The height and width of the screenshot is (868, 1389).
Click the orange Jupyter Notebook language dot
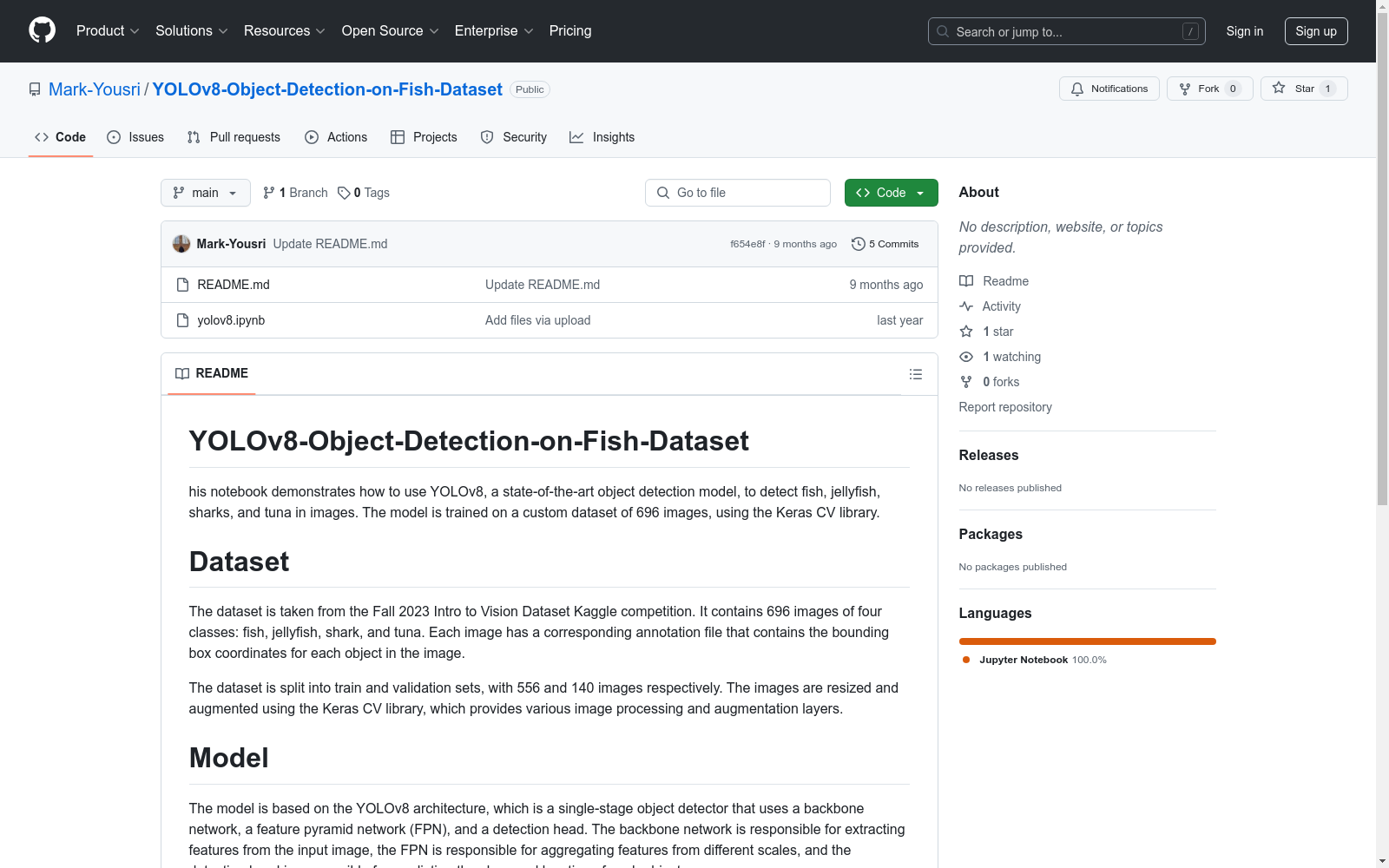[966, 660]
